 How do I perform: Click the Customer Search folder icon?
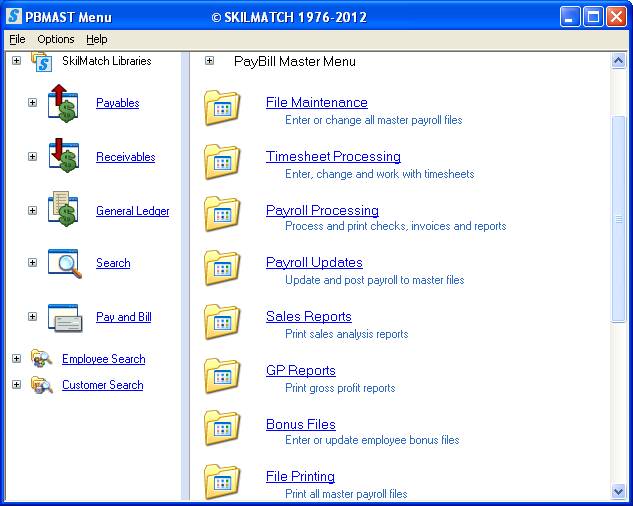(x=42, y=384)
